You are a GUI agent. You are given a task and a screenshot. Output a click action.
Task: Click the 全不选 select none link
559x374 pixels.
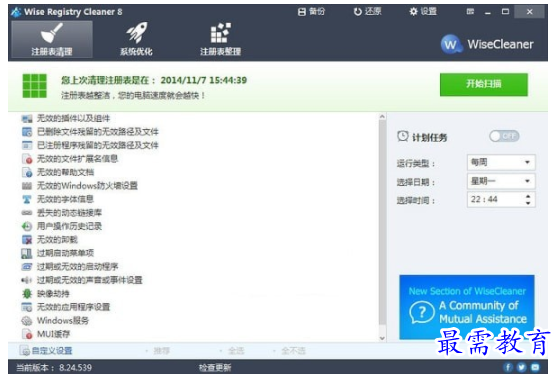click(x=293, y=351)
